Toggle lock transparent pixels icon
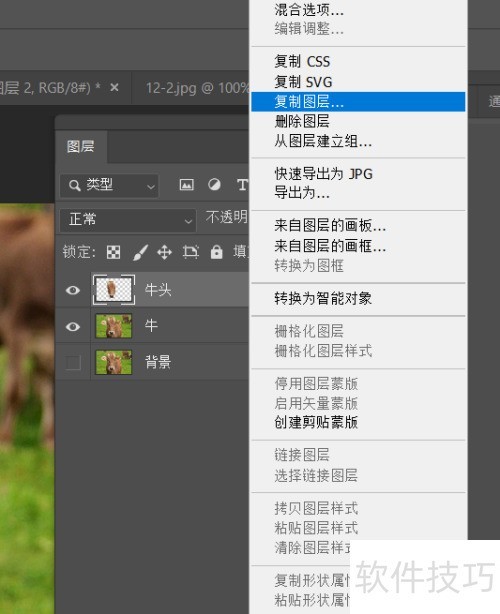Screen dimensions: 500x614 pyautogui.click(x=114, y=252)
